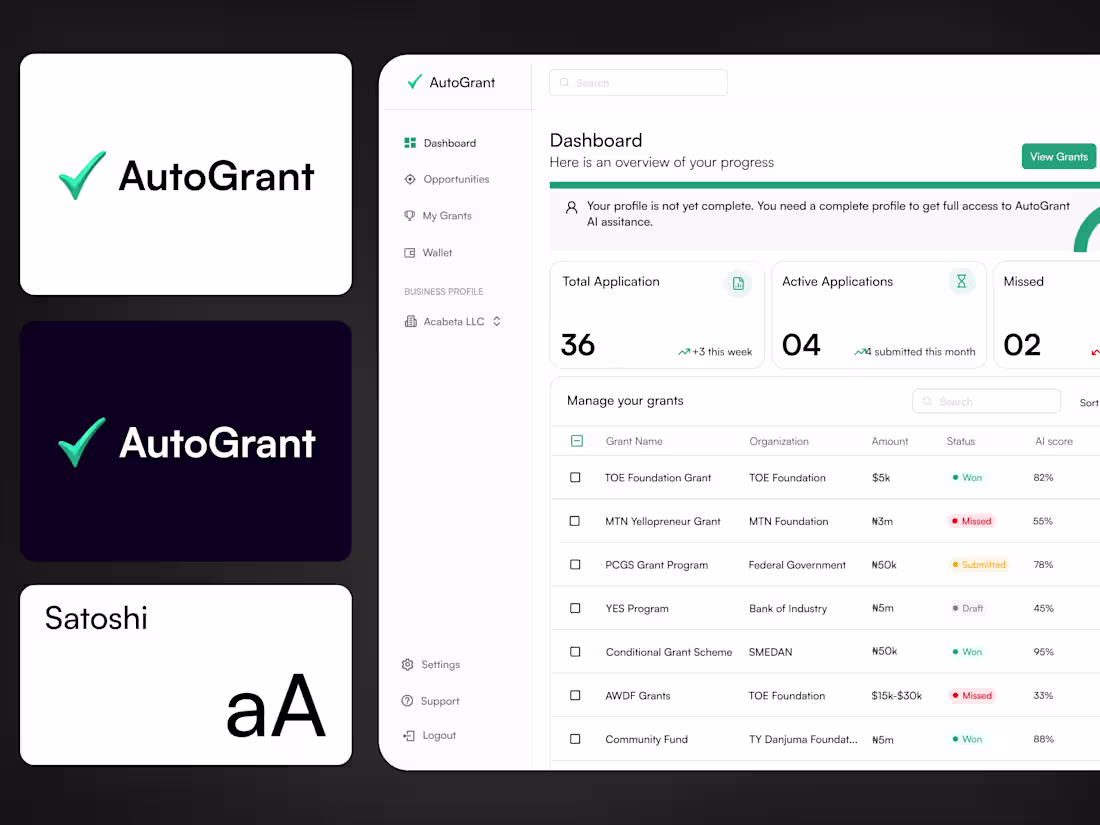The width and height of the screenshot is (1100, 825).
Task: Tick the checkbox beside YES Program
Action: [x=574, y=608]
